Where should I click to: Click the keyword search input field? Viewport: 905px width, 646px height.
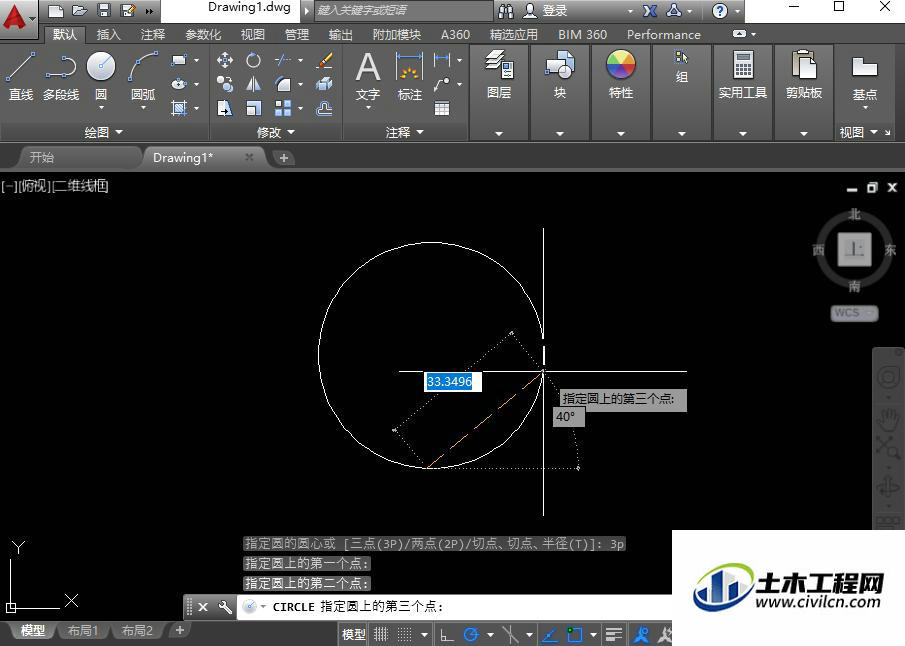(404, 10)
